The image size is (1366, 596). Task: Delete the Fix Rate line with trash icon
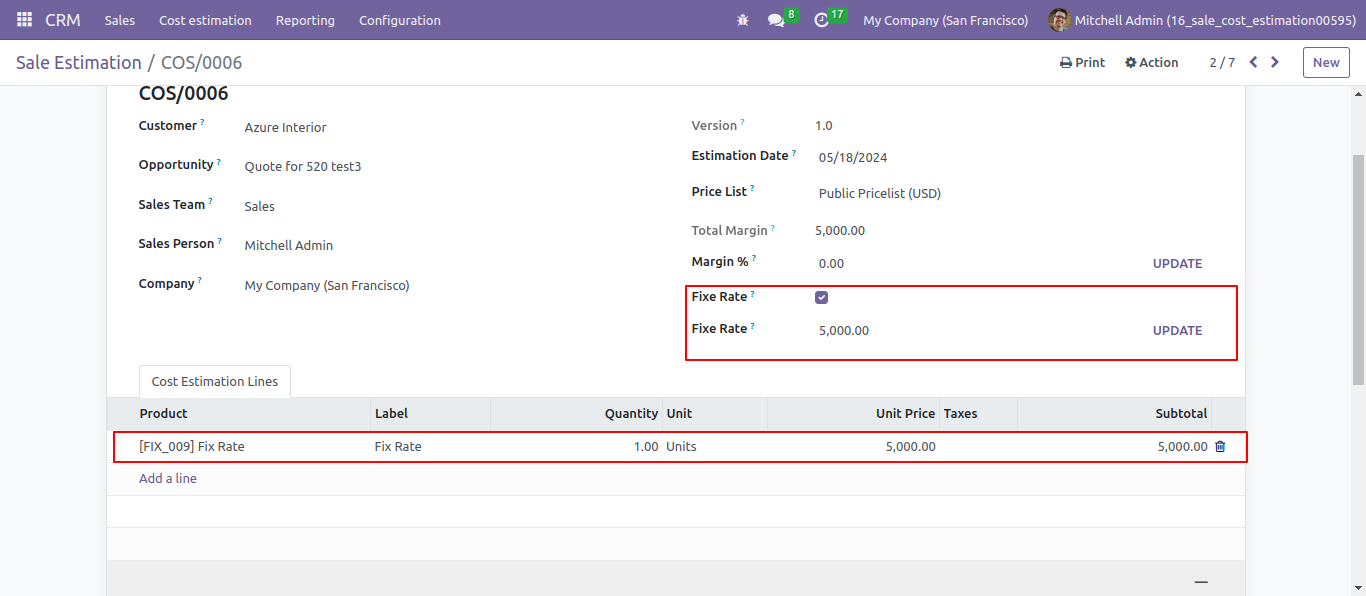point(1220,446)
